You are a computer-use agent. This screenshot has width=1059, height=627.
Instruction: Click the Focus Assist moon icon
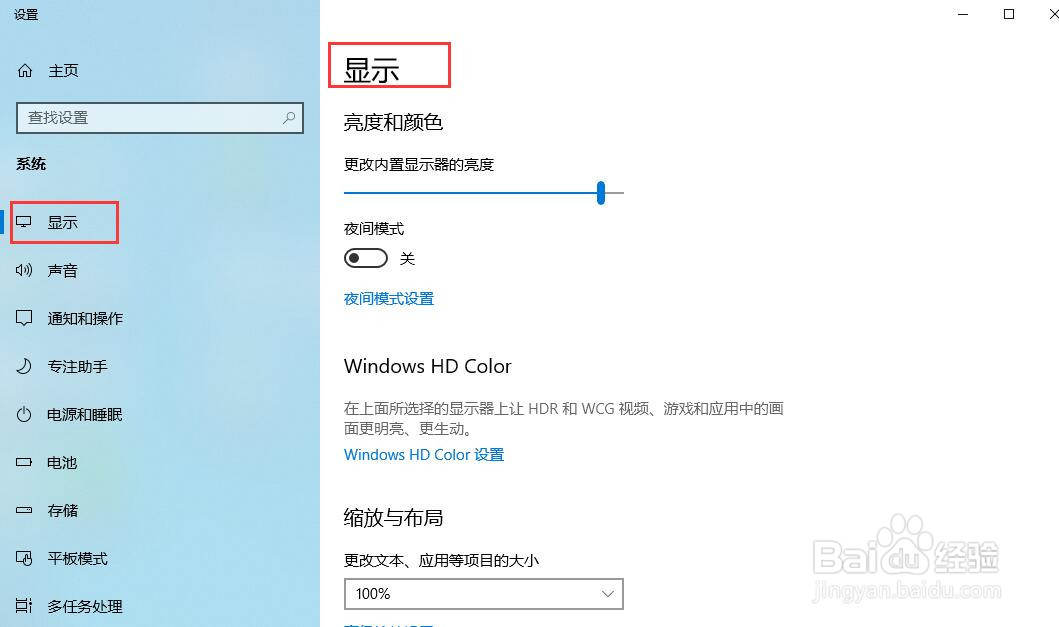pos(24,366)
